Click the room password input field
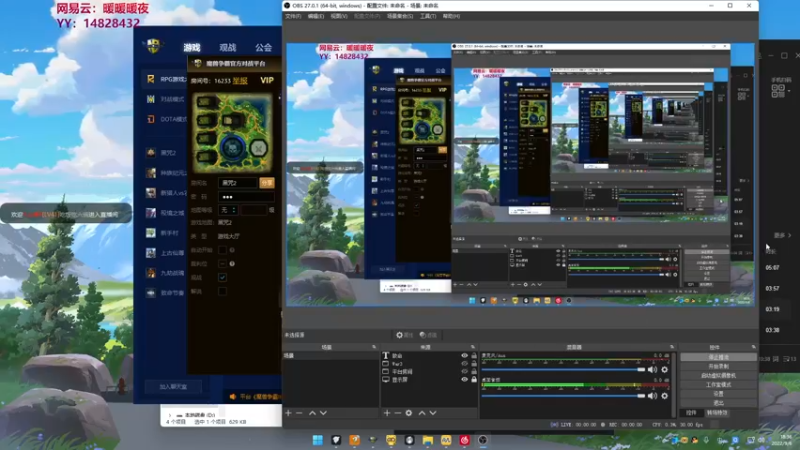Viewport: 800px width, 450px height. pos(246,196)
